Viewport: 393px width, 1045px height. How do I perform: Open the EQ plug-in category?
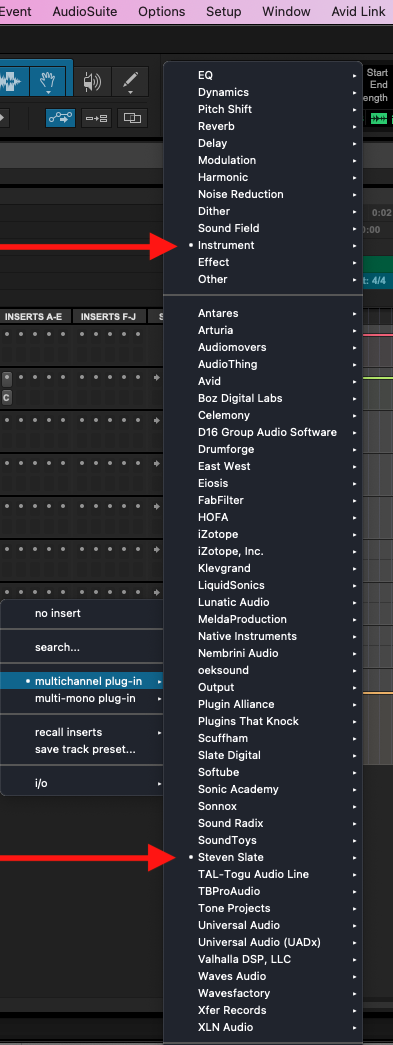(x=263, y=75)
